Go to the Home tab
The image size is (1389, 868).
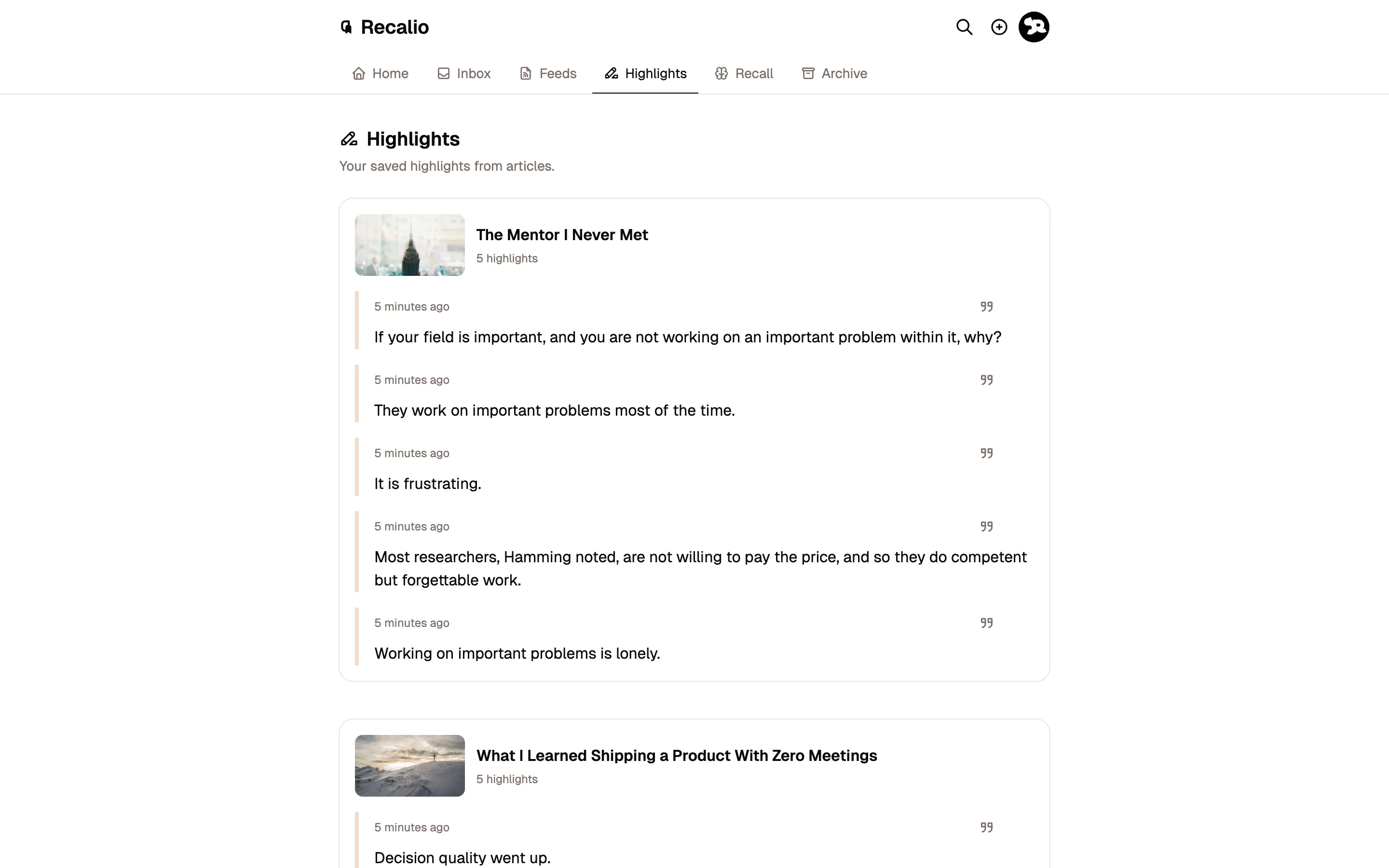pos(380,73)
